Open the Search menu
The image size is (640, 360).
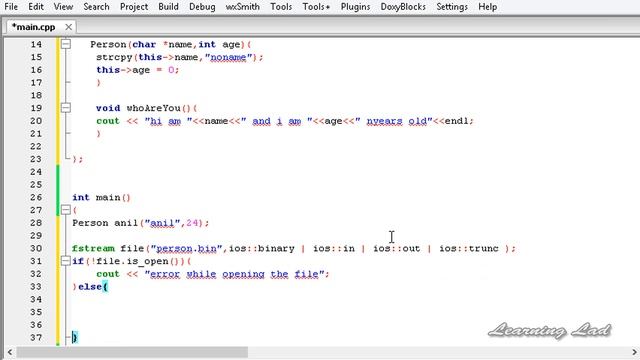[x=96, y=7]
